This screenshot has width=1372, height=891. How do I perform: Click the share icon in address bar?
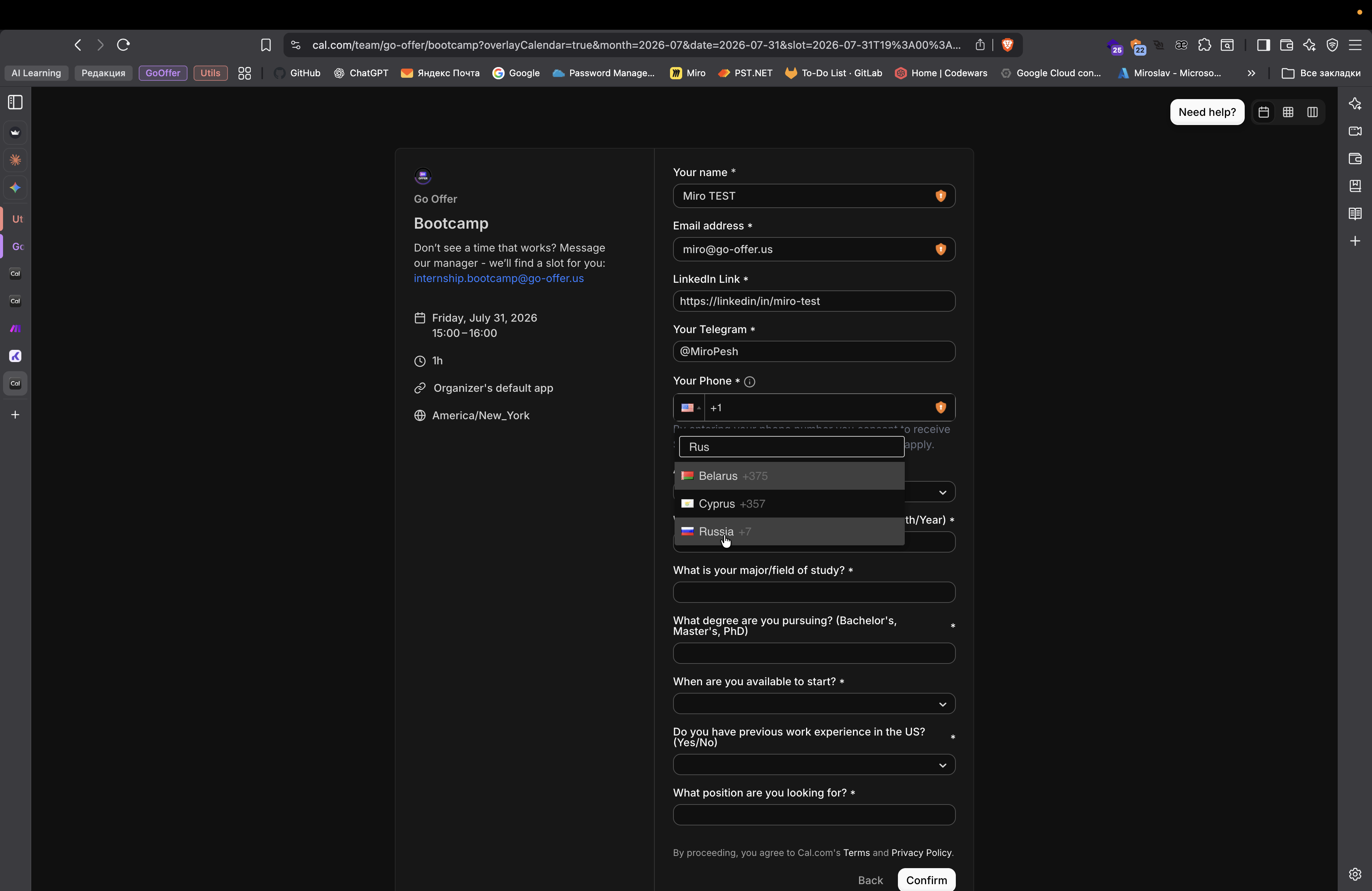(x=980, y=45)
